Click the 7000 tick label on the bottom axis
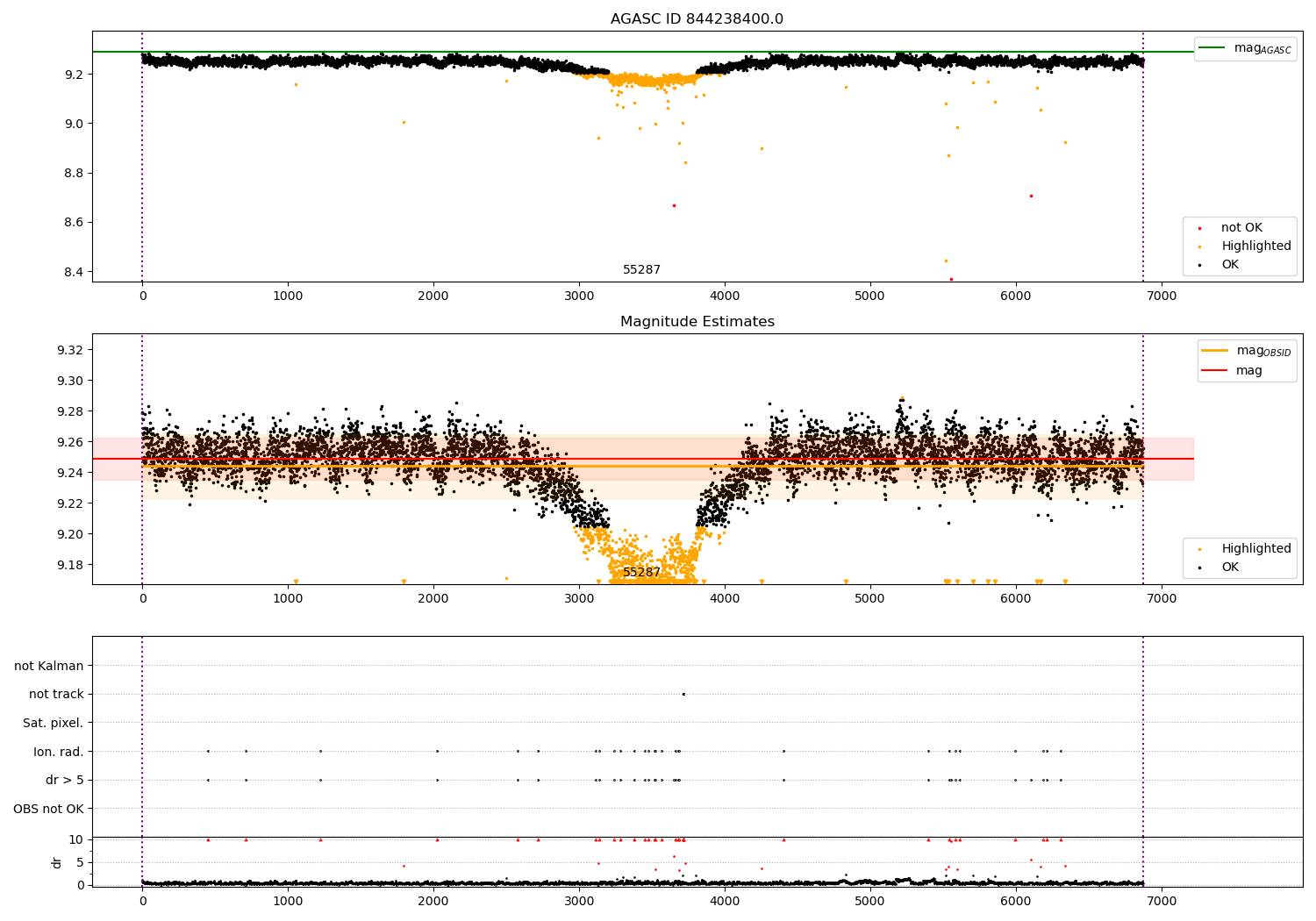Image resolution: width=1316 pixels, height=921 pixels. point(1162,902)
